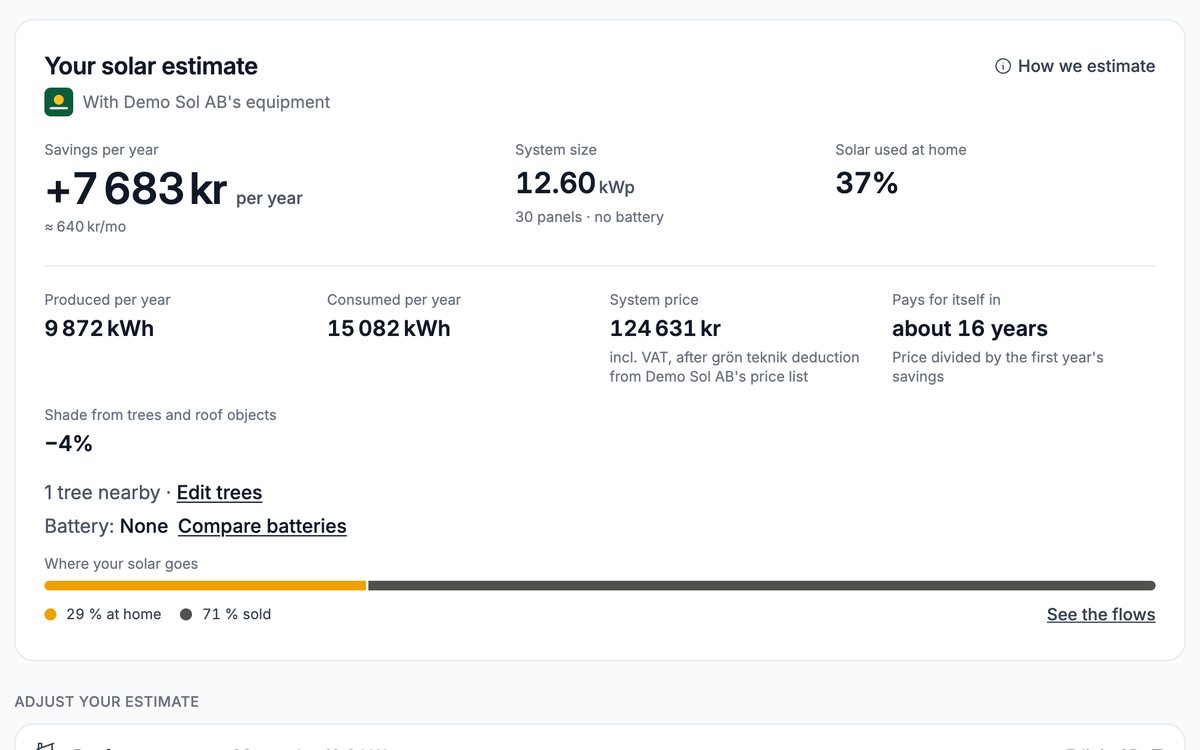Click the See the flows link
The image size is (1200, 750).
pos(1101,614)
